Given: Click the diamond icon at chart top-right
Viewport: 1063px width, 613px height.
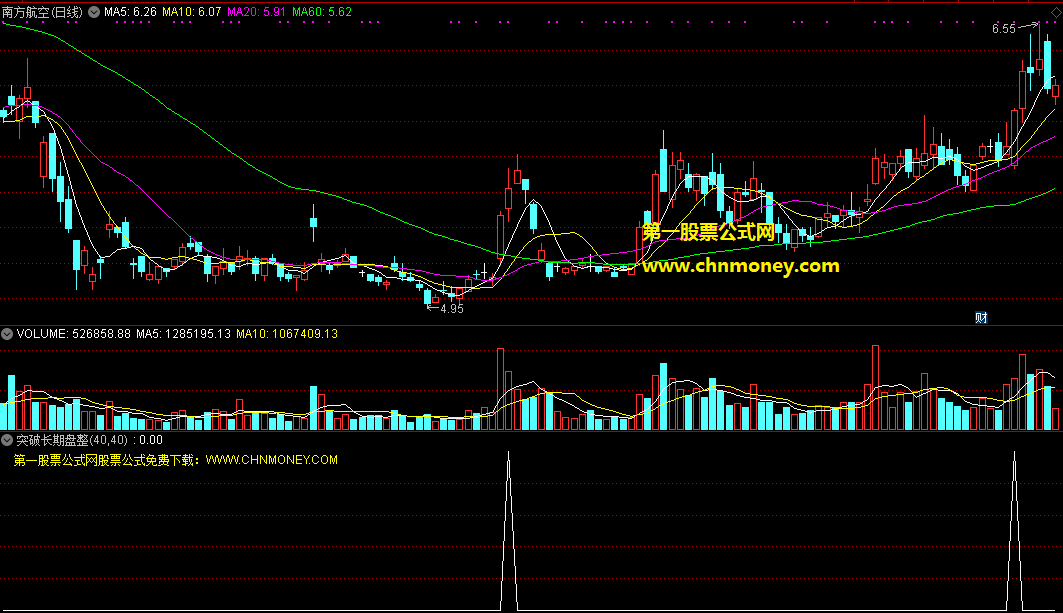Looking at the screenshot, I should coord(1056,13).
